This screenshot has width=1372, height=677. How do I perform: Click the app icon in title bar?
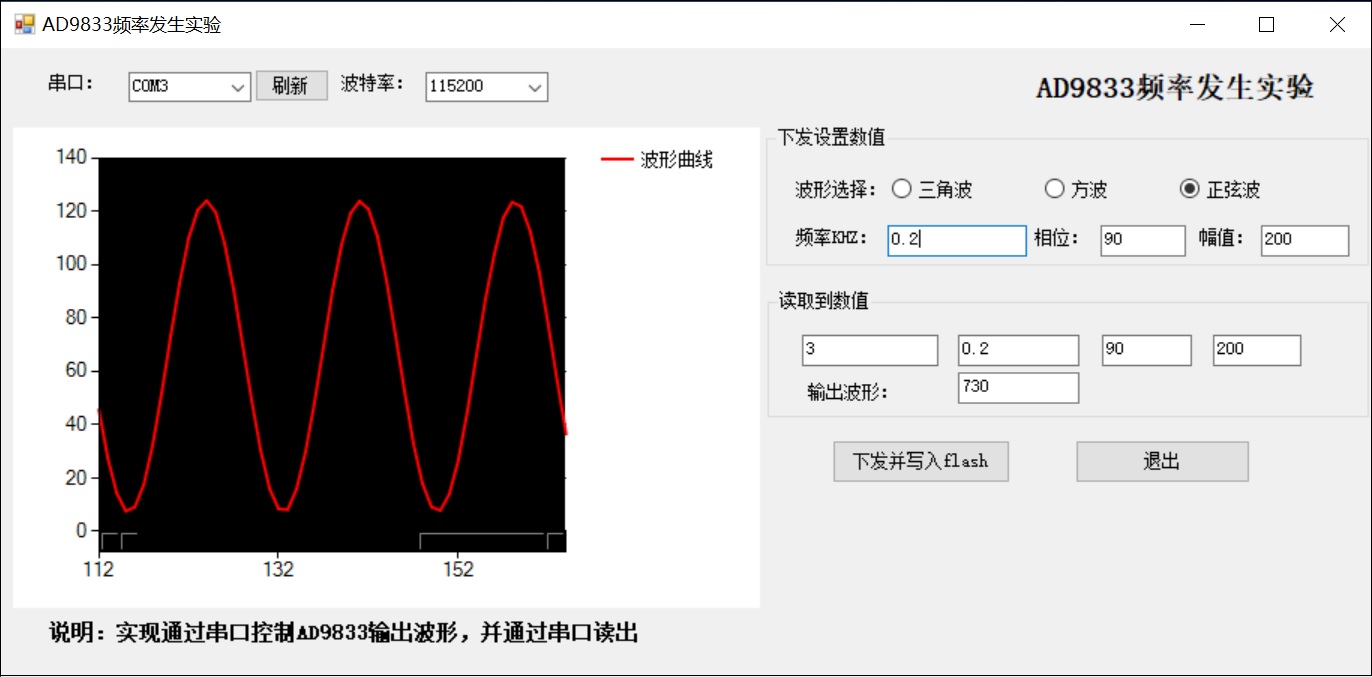tap(24, 24)
